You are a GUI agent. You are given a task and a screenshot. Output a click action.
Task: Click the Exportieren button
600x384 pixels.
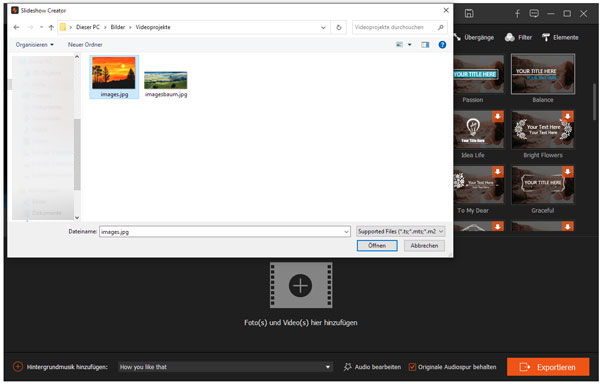coord(548,367)
